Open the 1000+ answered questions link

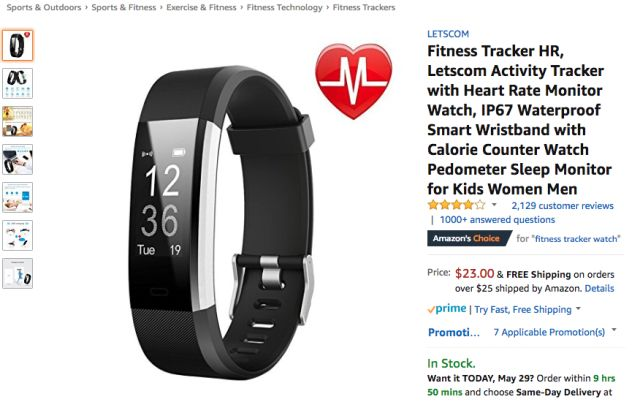[x=497, y=220]
